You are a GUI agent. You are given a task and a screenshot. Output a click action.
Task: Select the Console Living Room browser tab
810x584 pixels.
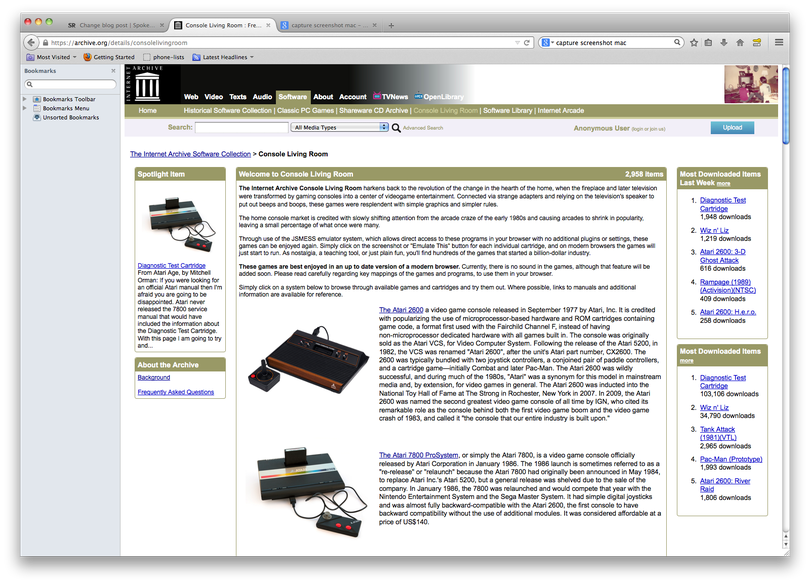click(222, 25)
